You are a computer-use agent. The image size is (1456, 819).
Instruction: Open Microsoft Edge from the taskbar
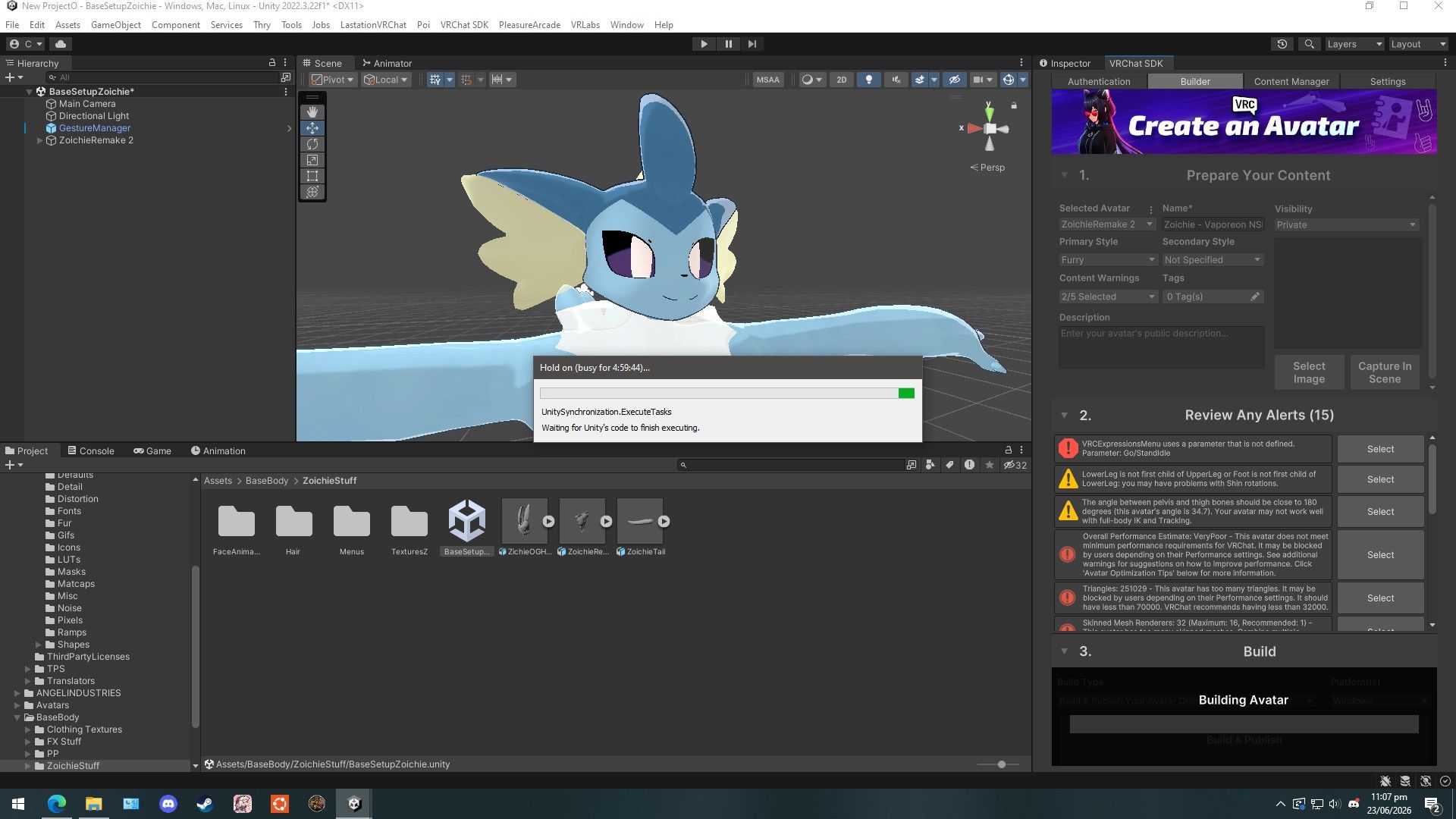57,804
